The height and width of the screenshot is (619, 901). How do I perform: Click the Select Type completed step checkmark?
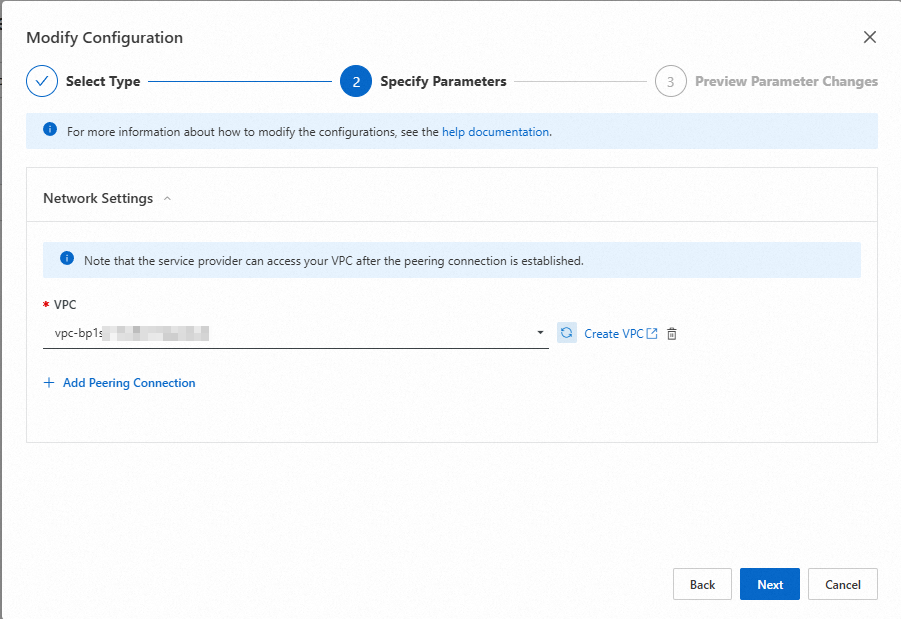[42, 81]
